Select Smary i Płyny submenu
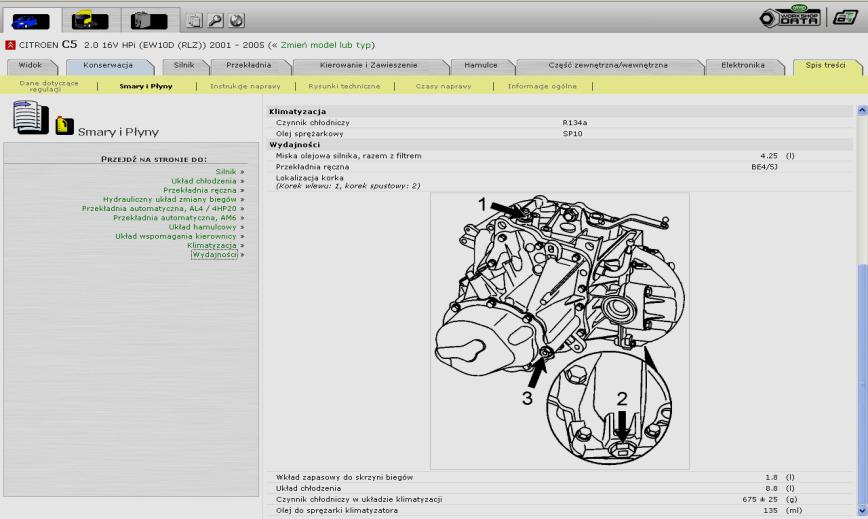The height and width of the screenshot is (519, 868). tap(146, 86)
